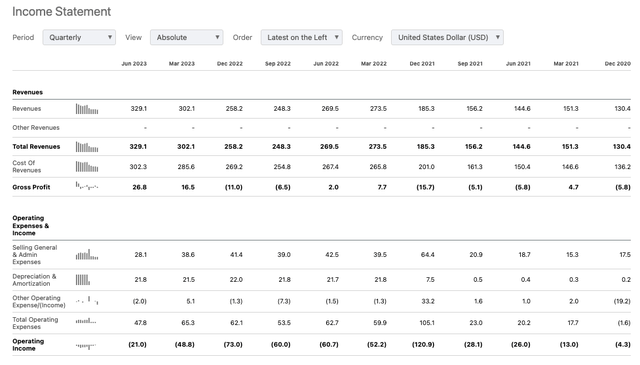
Task: Click the Gross Profit sparkline chart
Action: click(87, 186)
